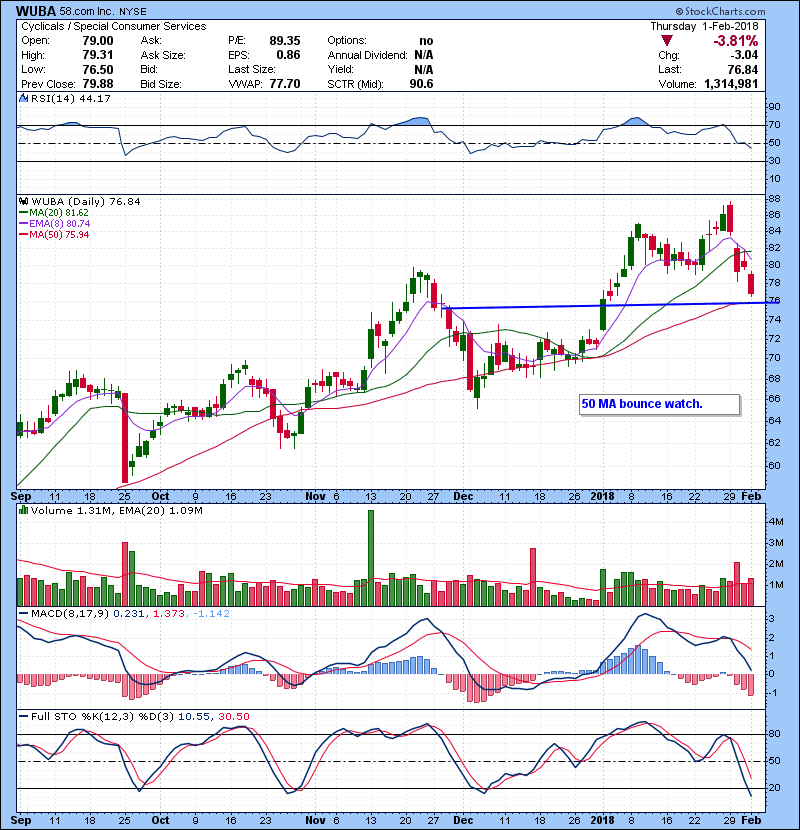Image resolution: width=800 pixels, height=830 pixels.
Task: Click the Chg value -3.04
Action: pyautogui.click(x=745, y=55)
